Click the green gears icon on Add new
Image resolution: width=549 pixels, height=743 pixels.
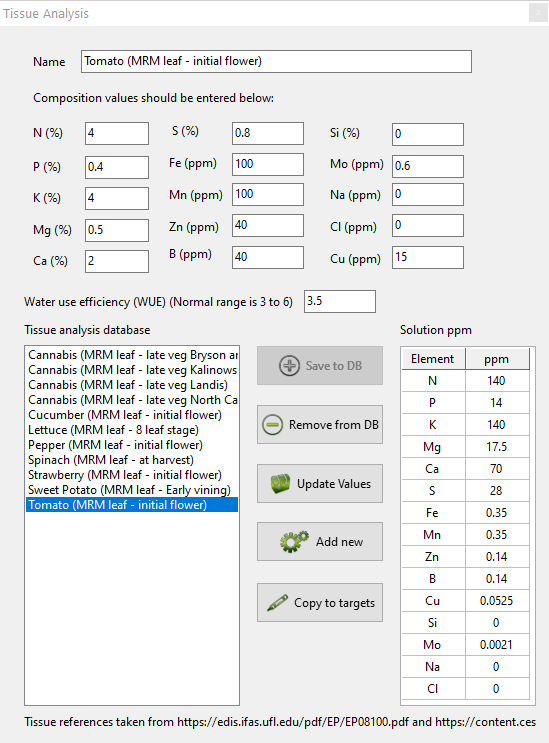point(294,542)
